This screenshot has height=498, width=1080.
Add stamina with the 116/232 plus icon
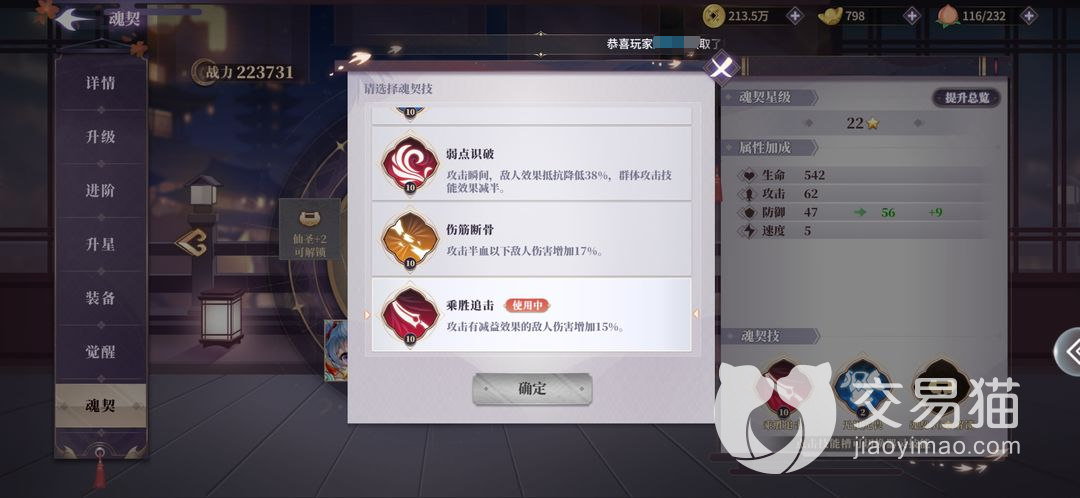coord(1028,15)
